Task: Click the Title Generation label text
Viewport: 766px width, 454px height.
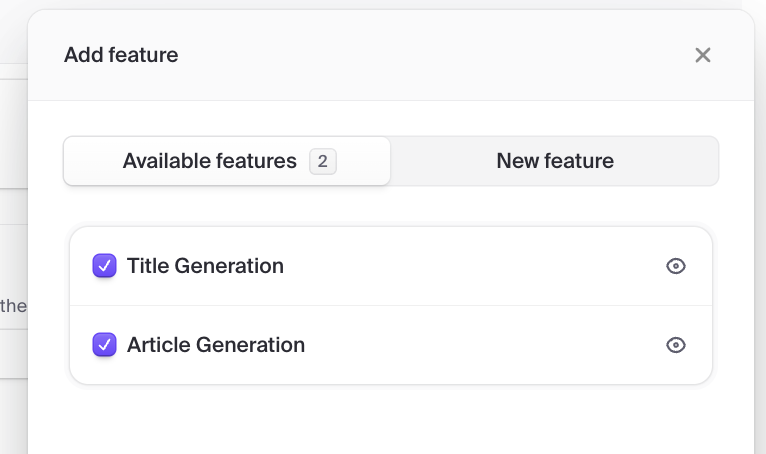Action: [x=205, y=266]
